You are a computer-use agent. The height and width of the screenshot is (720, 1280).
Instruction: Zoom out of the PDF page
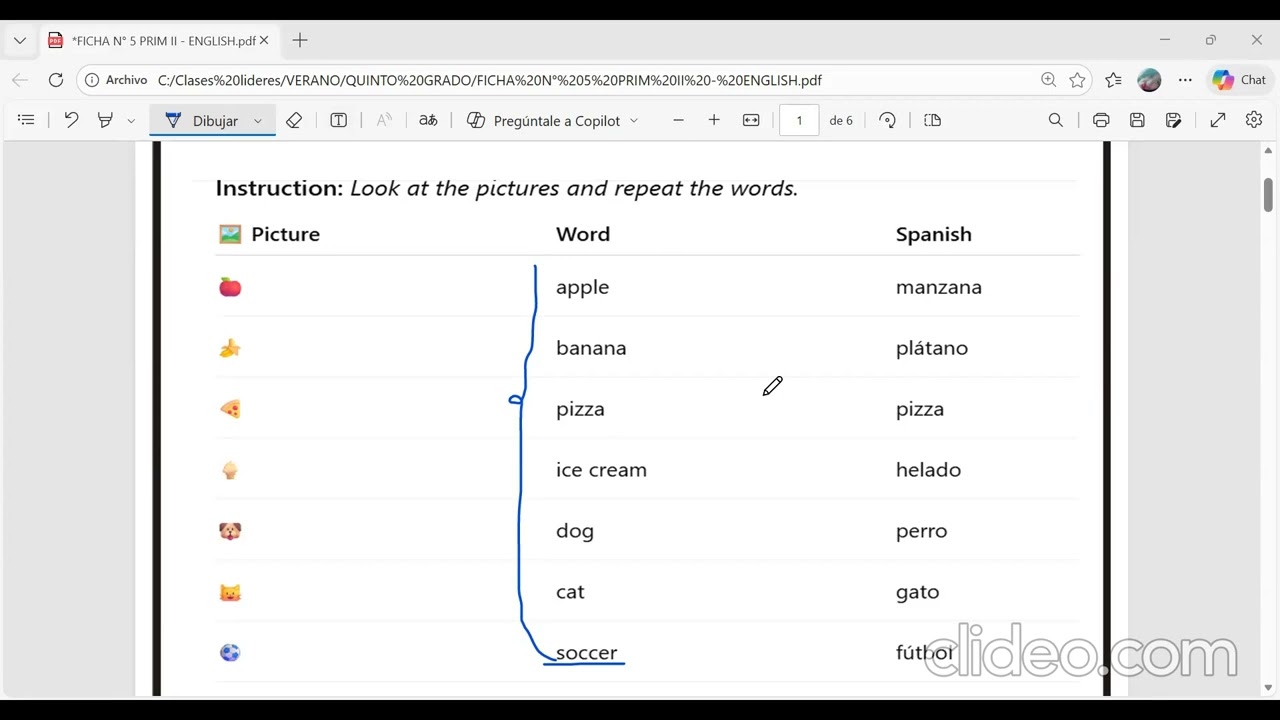coord(678,120)
